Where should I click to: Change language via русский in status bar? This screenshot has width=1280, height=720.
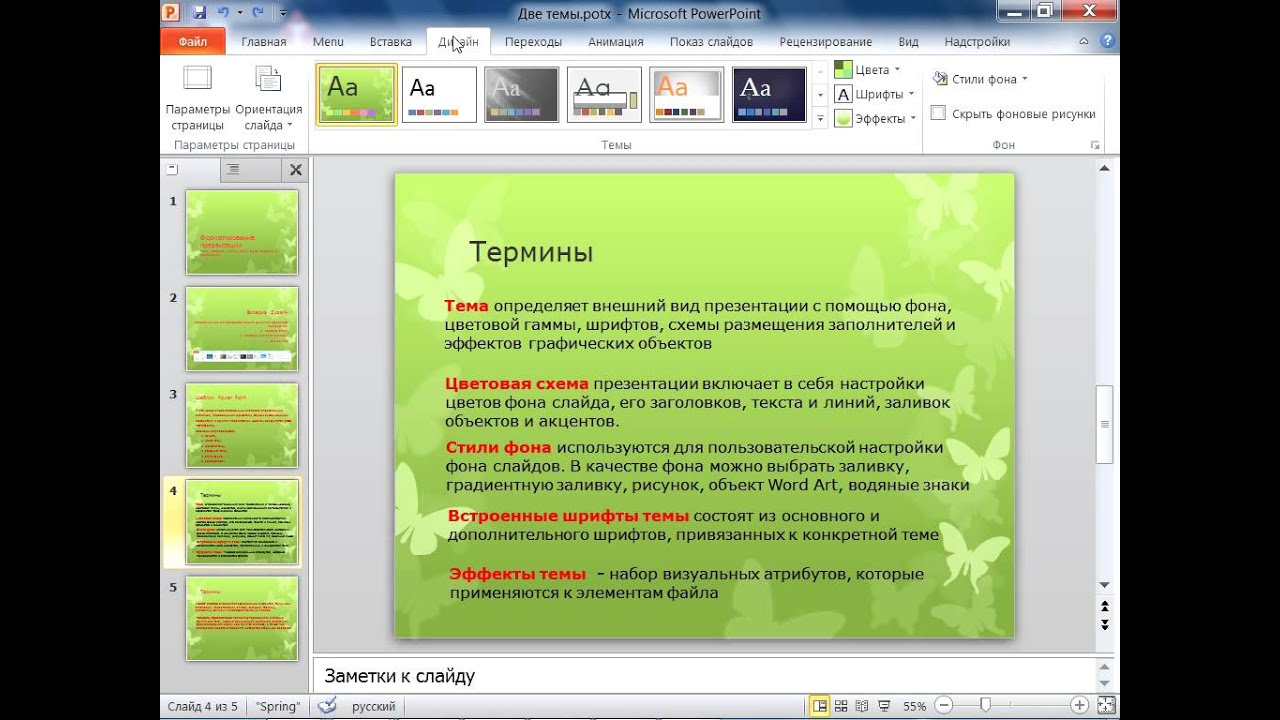pyautogui.click(x=373, y=706)
